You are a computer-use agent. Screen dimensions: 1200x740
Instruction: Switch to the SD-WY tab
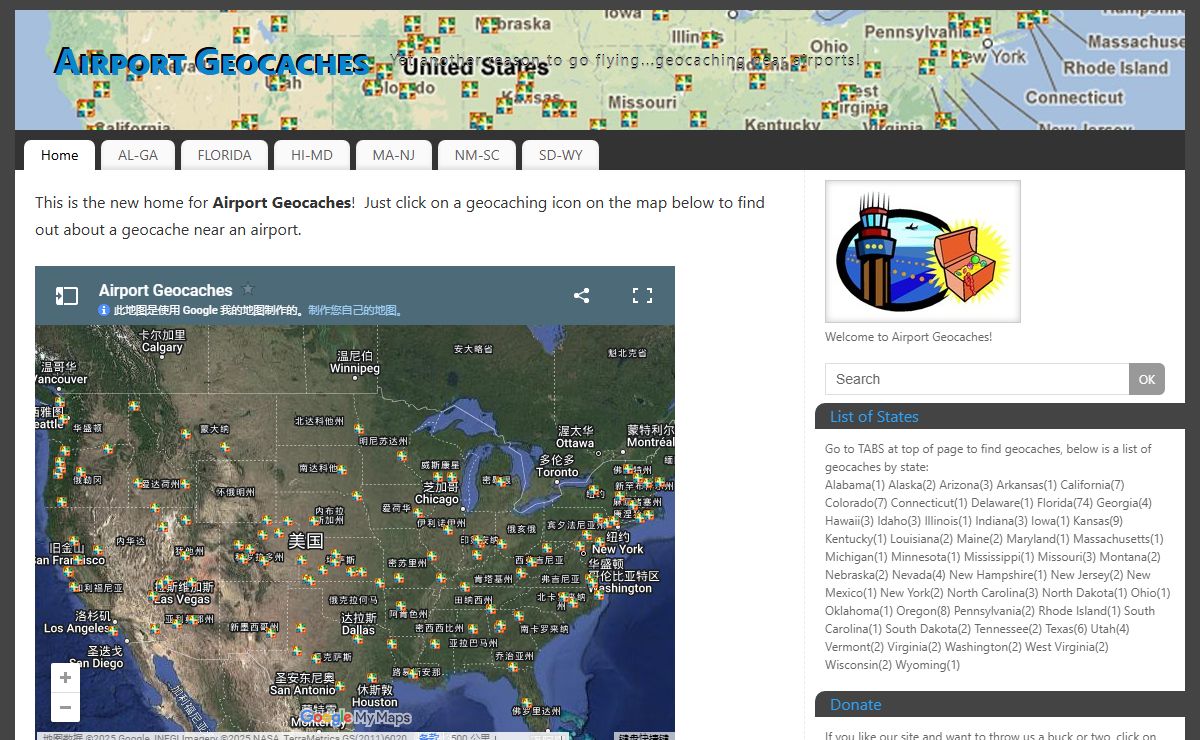coord(560,155)
